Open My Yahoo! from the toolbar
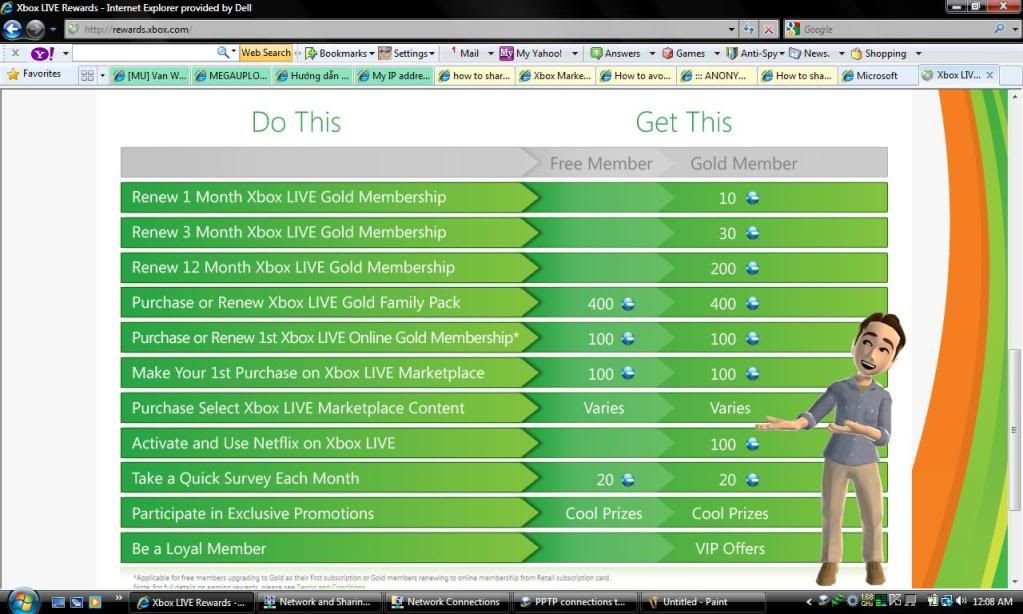 (531, 54)
